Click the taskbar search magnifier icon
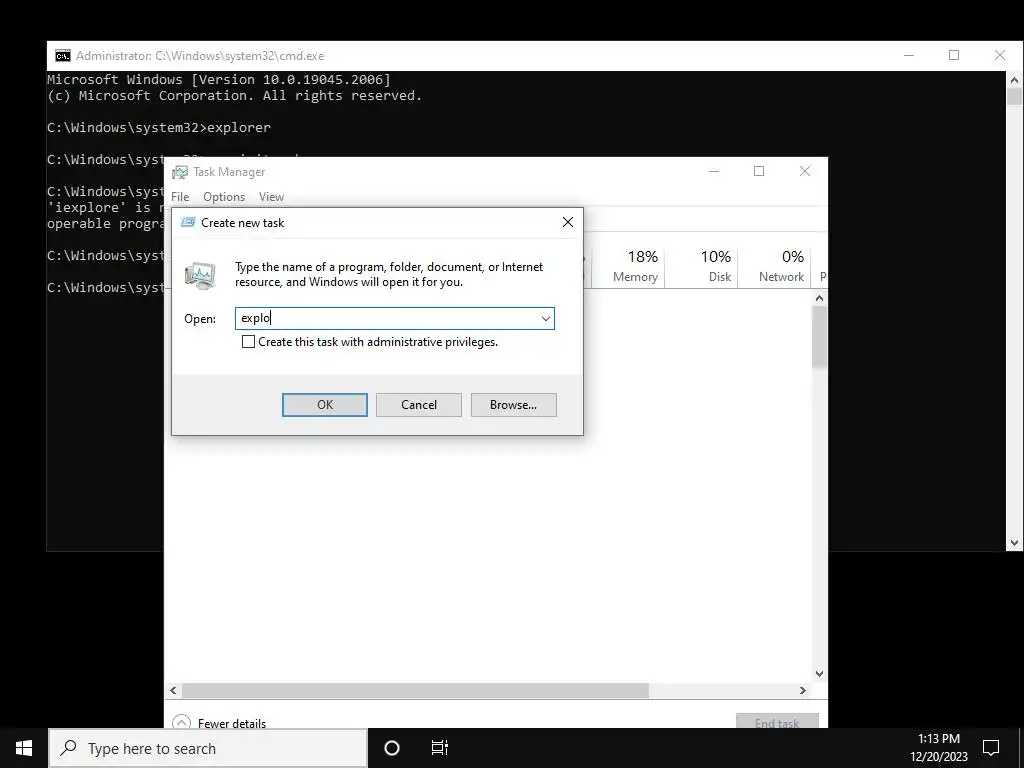 [x=68, y=748]
